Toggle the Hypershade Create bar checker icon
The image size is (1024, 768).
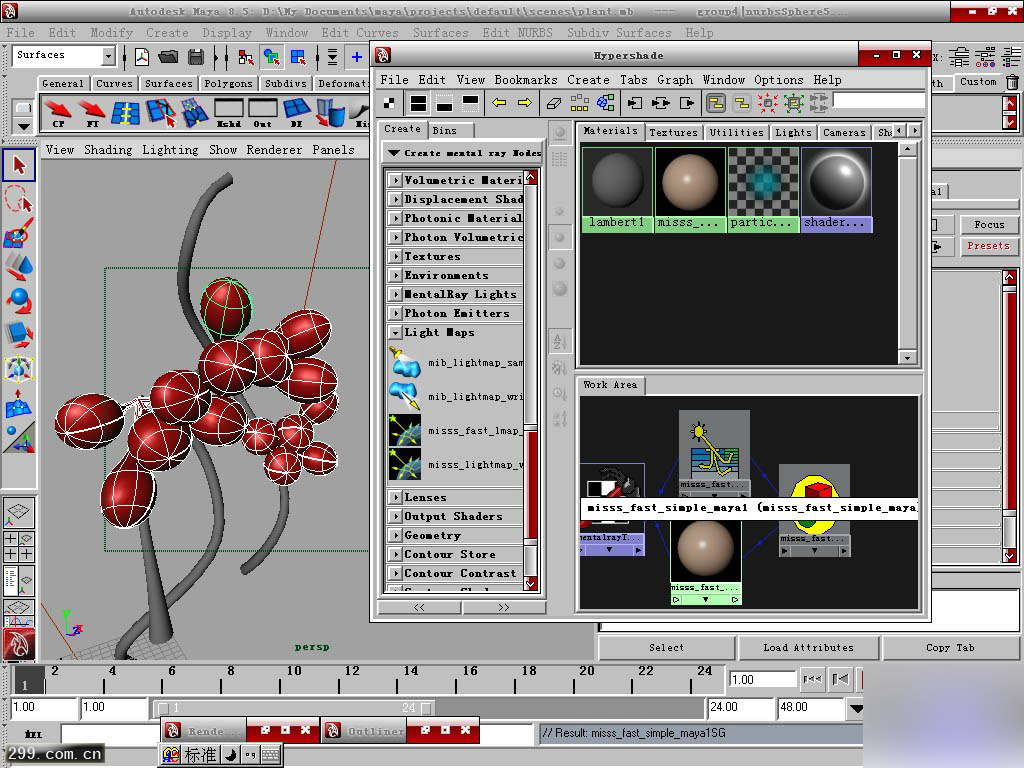(x=390, y=103)
